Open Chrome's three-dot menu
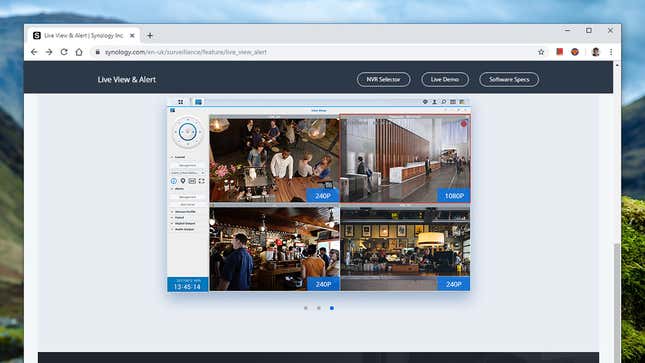 click(611, 52)
